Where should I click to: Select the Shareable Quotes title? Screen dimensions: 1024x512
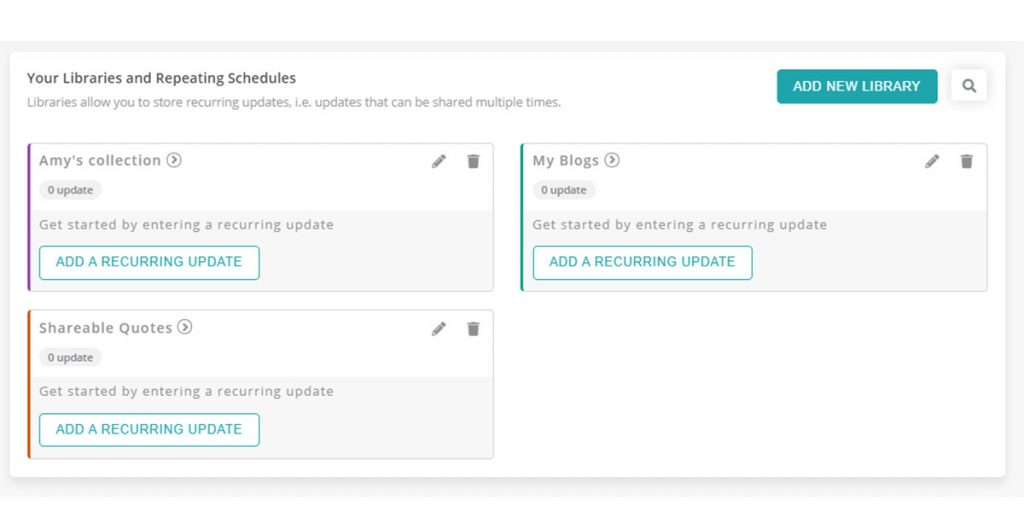[x=106, y=328]
